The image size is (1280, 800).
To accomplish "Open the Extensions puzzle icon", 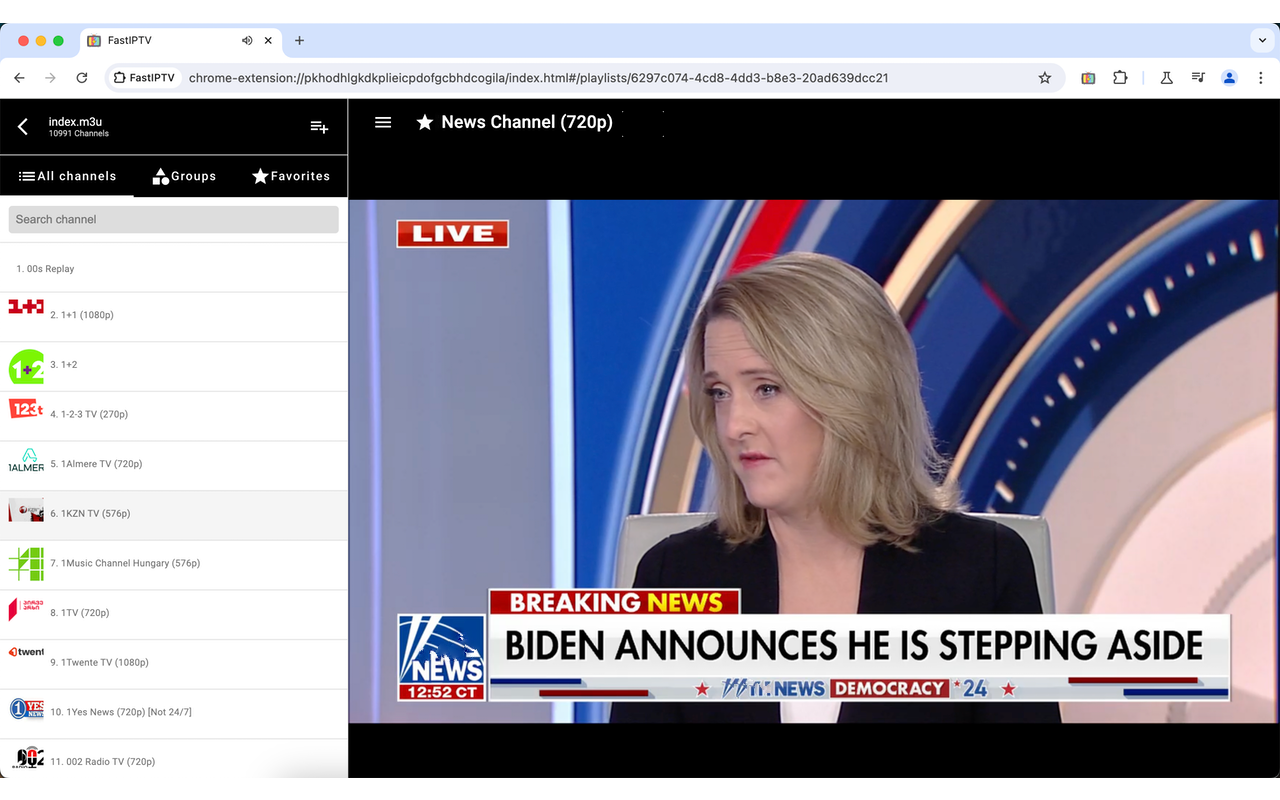I will 1120,78.
